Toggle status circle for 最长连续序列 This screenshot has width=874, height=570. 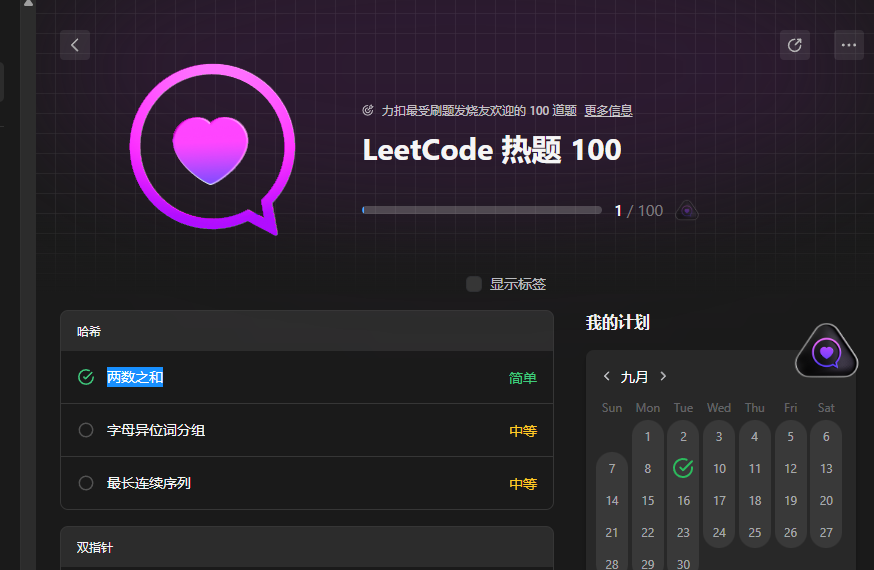pos(86,483)
